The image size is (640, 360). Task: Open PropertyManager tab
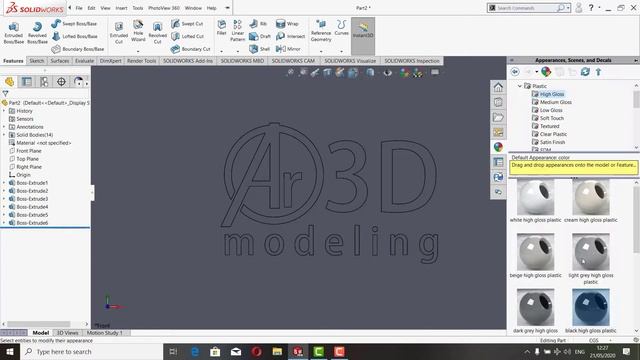[x=27, y=82]
